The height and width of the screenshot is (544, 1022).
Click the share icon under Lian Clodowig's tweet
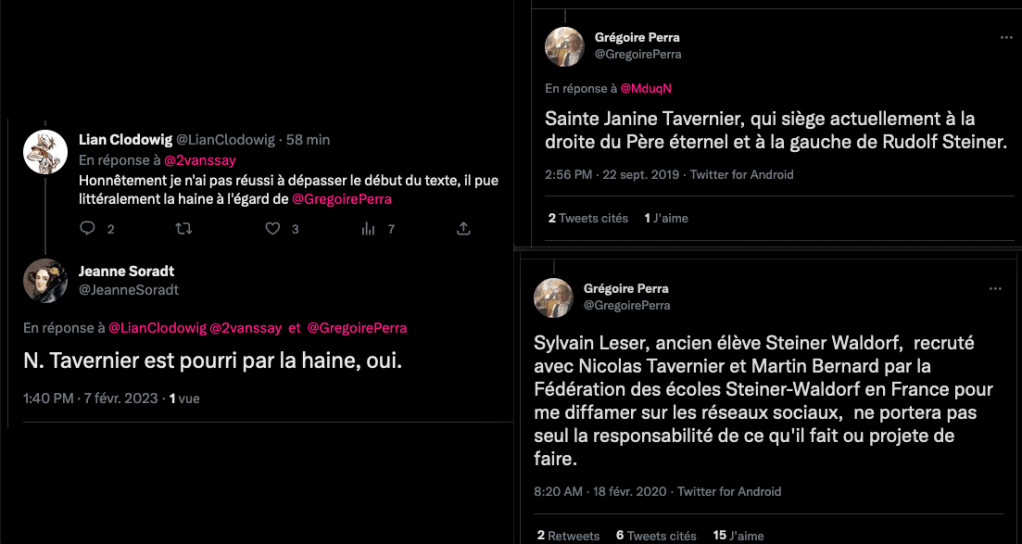(x=463, y=229)
